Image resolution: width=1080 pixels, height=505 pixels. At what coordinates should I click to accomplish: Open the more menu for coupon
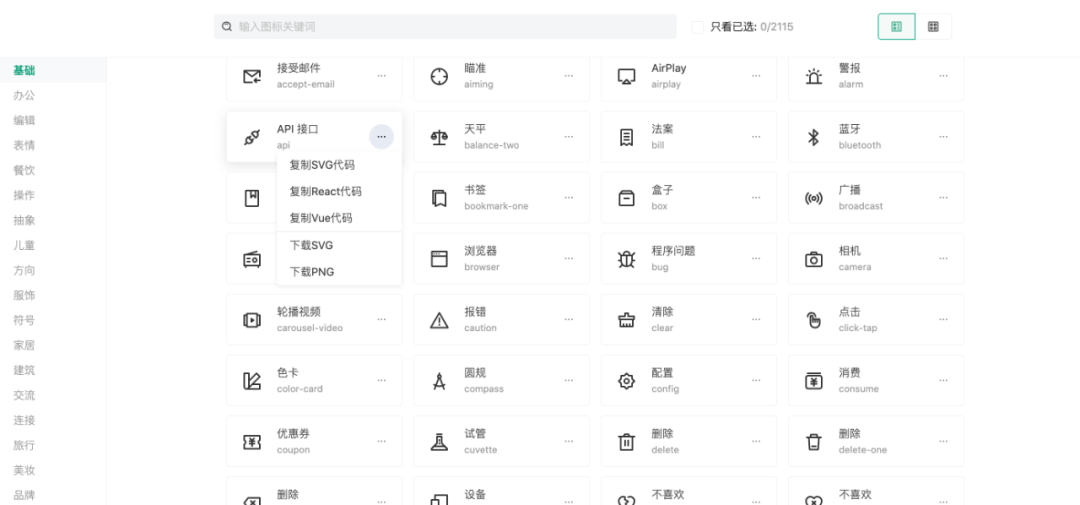point(382,441)
